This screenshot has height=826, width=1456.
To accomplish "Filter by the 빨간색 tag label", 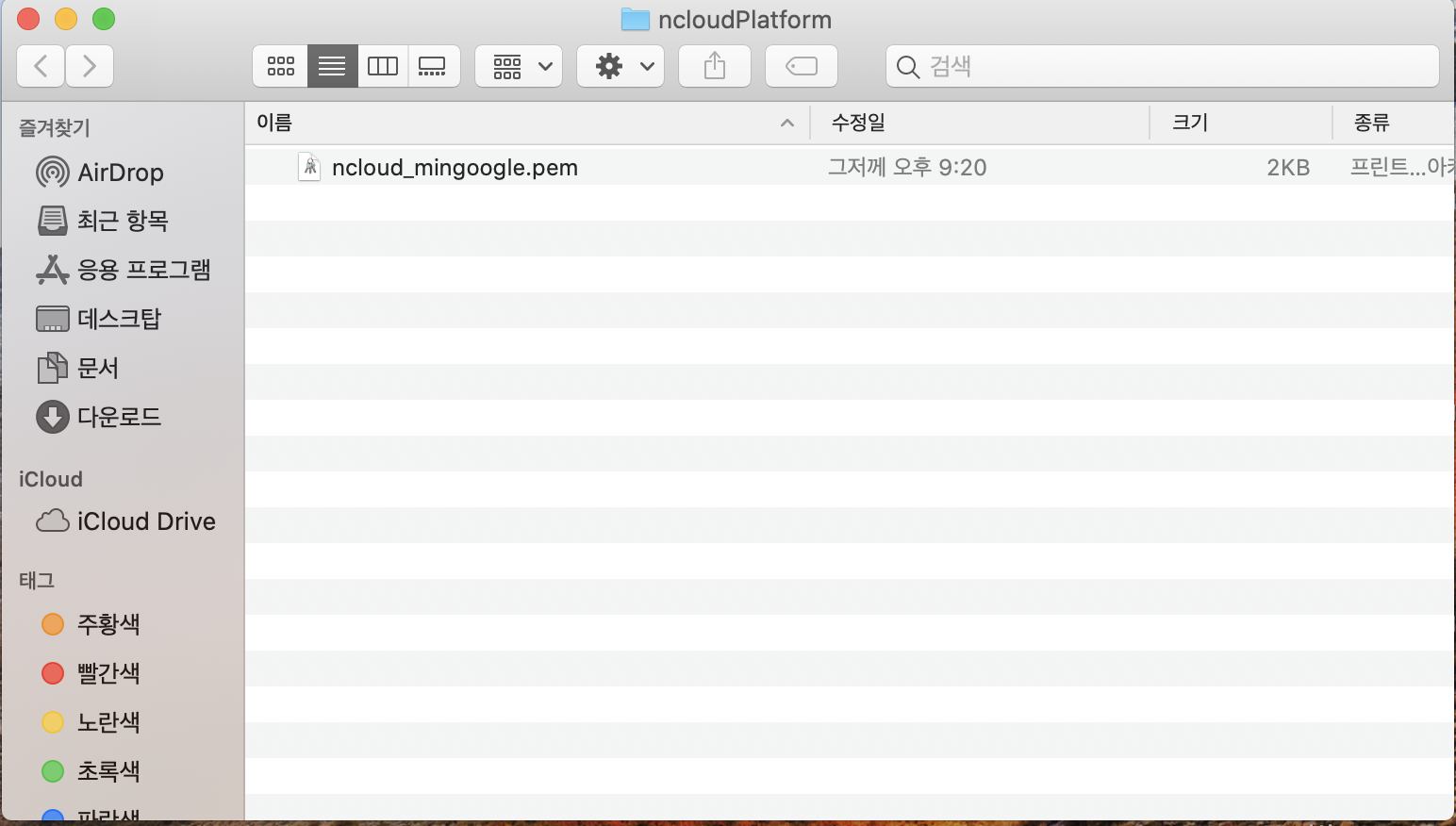I will click(108, 673).
